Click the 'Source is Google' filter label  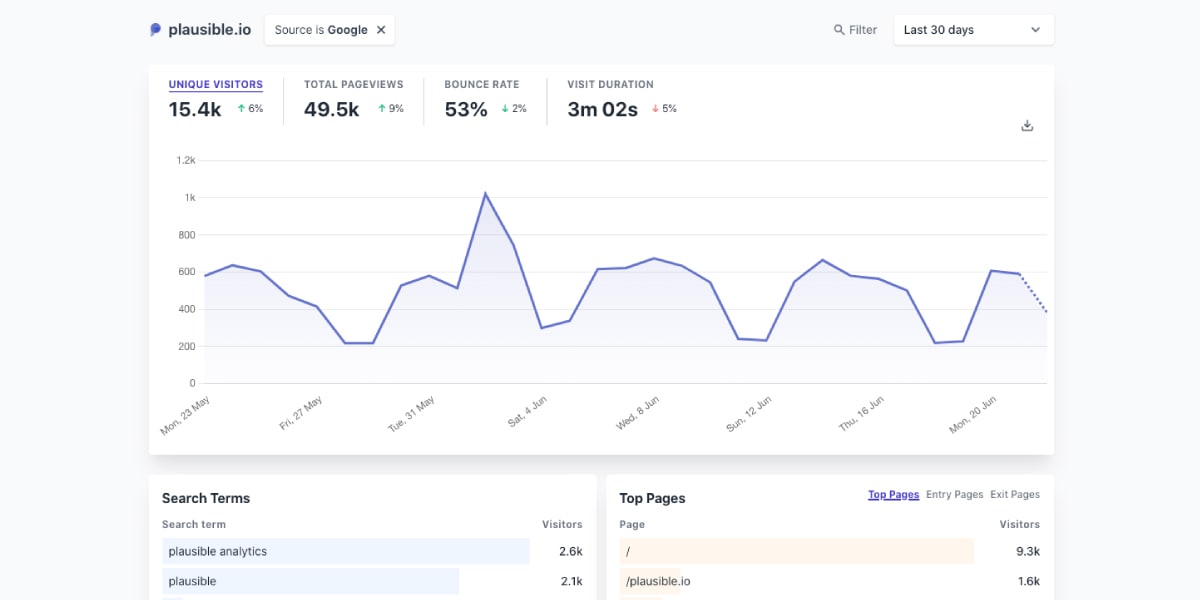(x=321, y=30)
